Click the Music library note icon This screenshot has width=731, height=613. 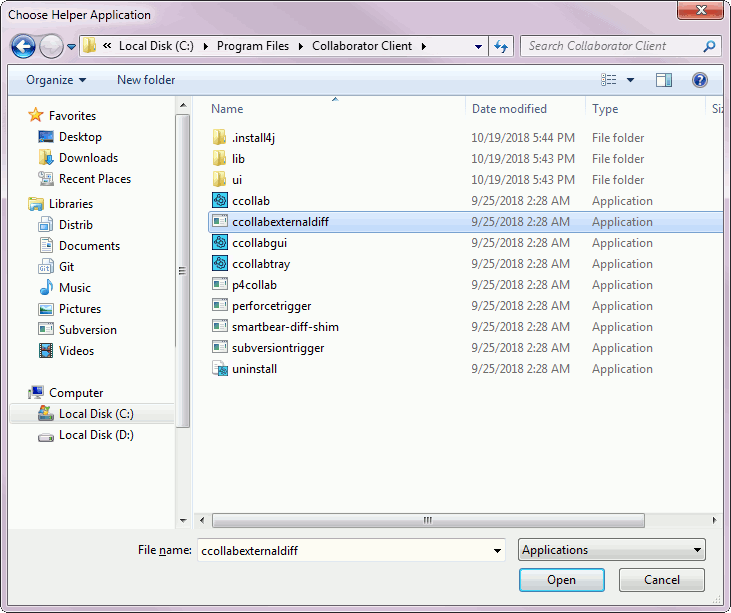tap(46, 288)
